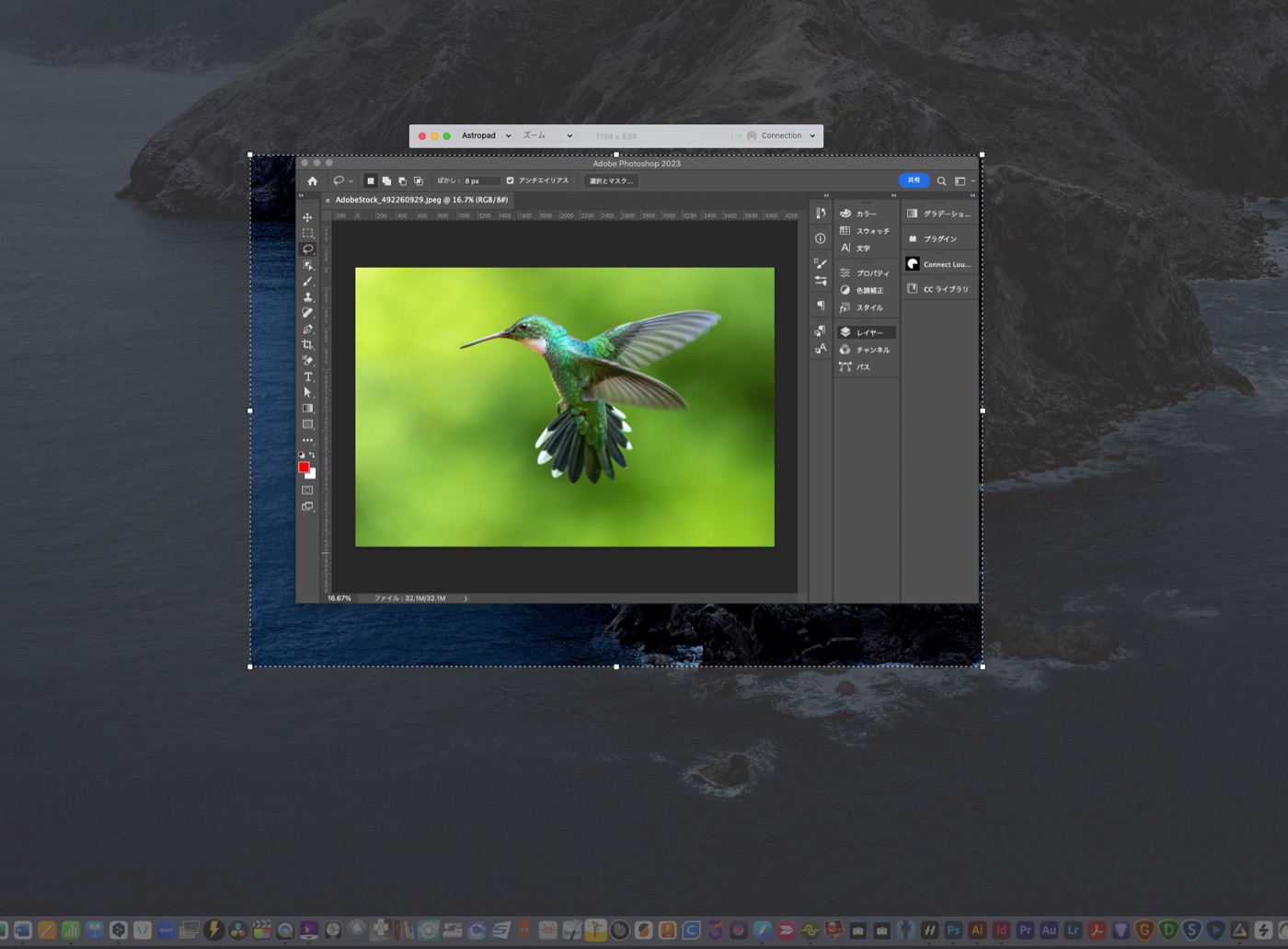Open the Astropad dropdown menu

point(486,135)
